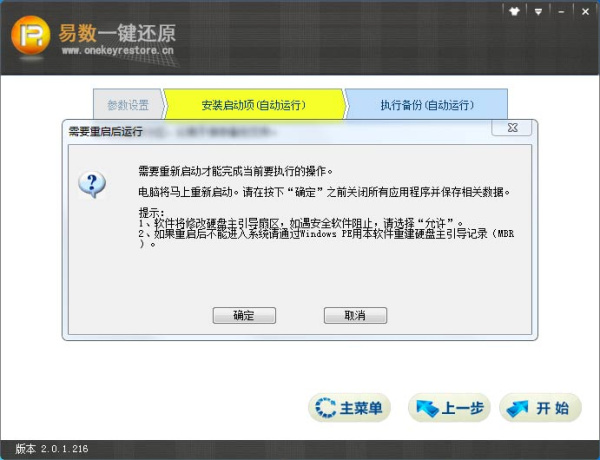Click the blue question mark dialog icon
The height and width of the screenshot is (460, 600).
[92, 183]
